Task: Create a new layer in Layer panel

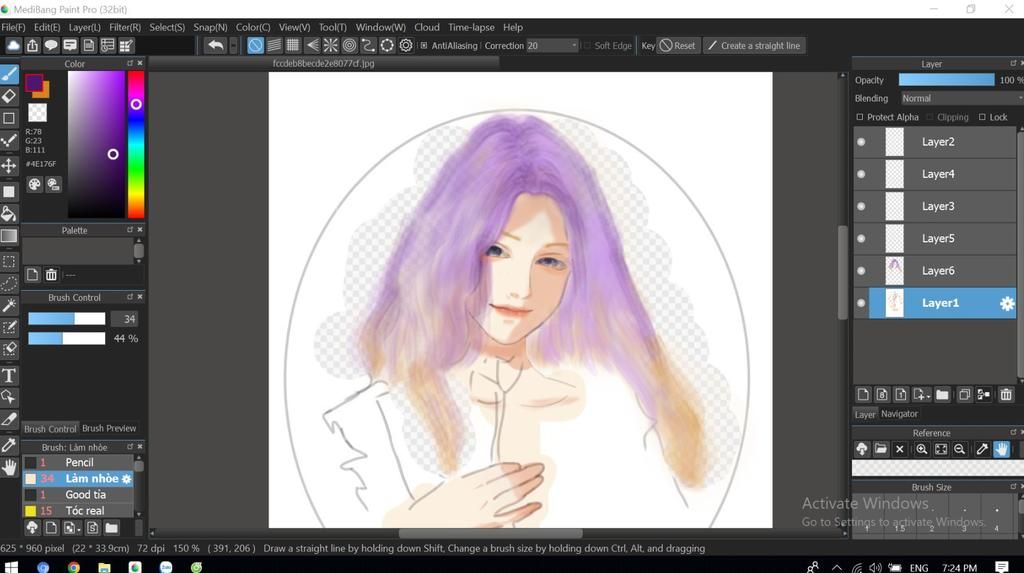Action: click(863, 395)
